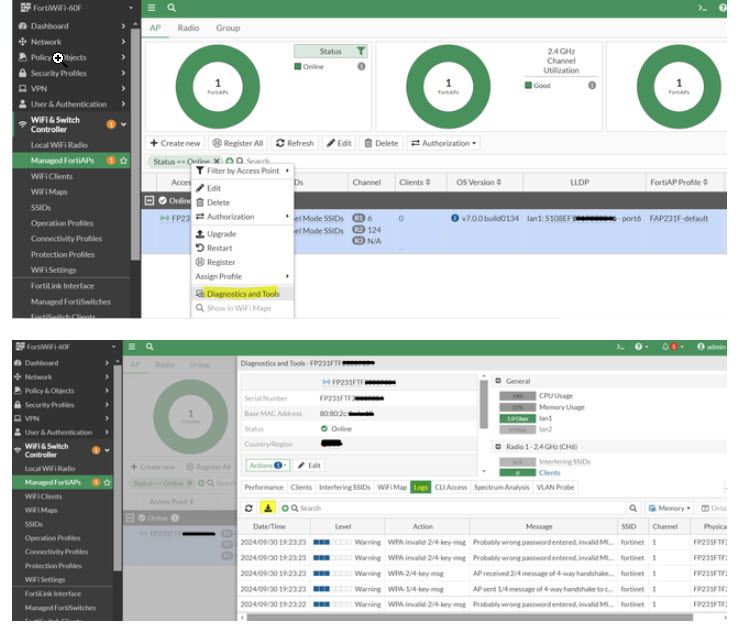This screenshot has width=746, height=625.
Task: Open the Authorization dropdown in toolbar
Action: click(x=443, y=143)
